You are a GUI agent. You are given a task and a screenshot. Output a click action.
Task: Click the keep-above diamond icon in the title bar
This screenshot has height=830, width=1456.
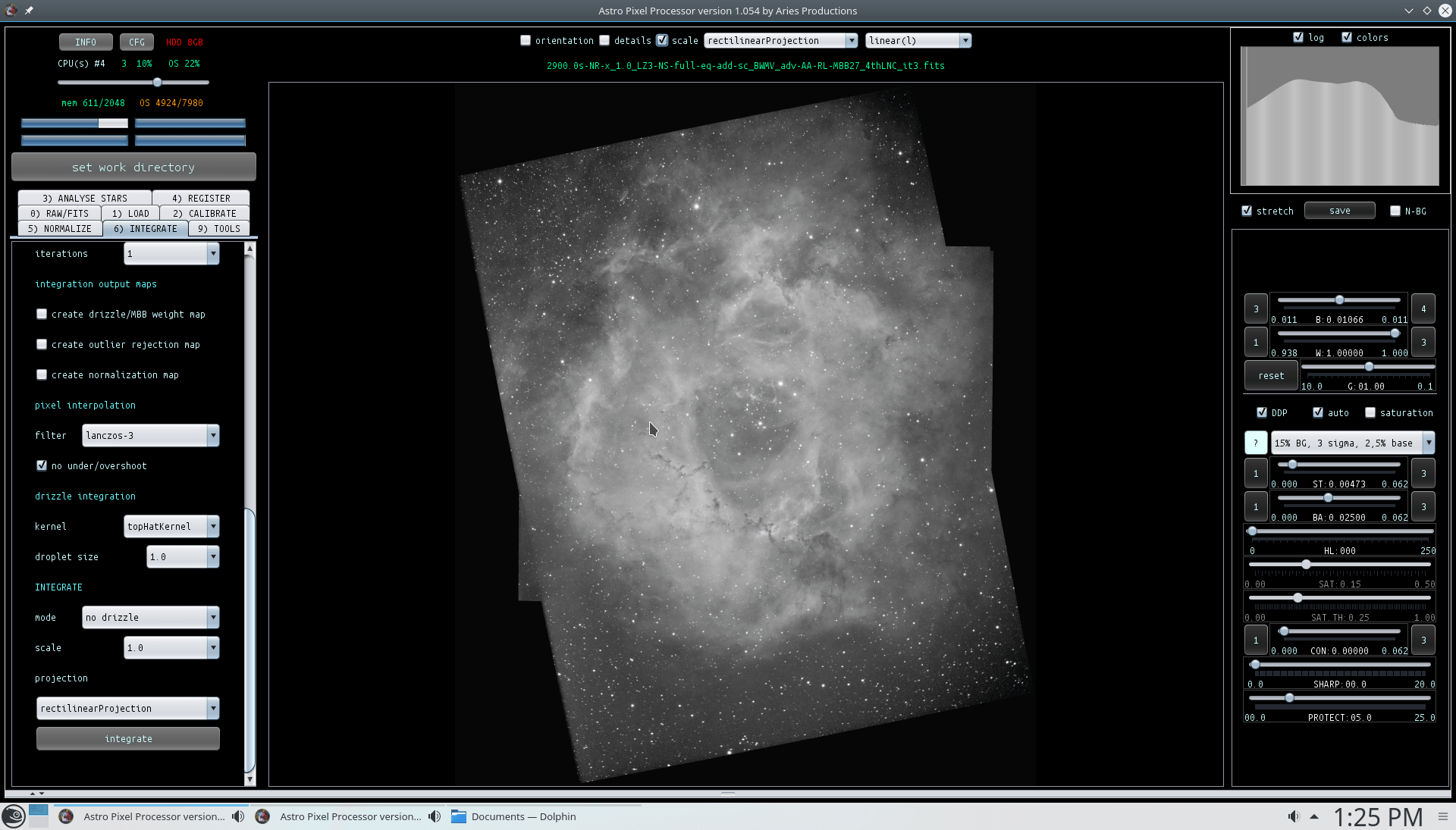tap(1427, 11)
